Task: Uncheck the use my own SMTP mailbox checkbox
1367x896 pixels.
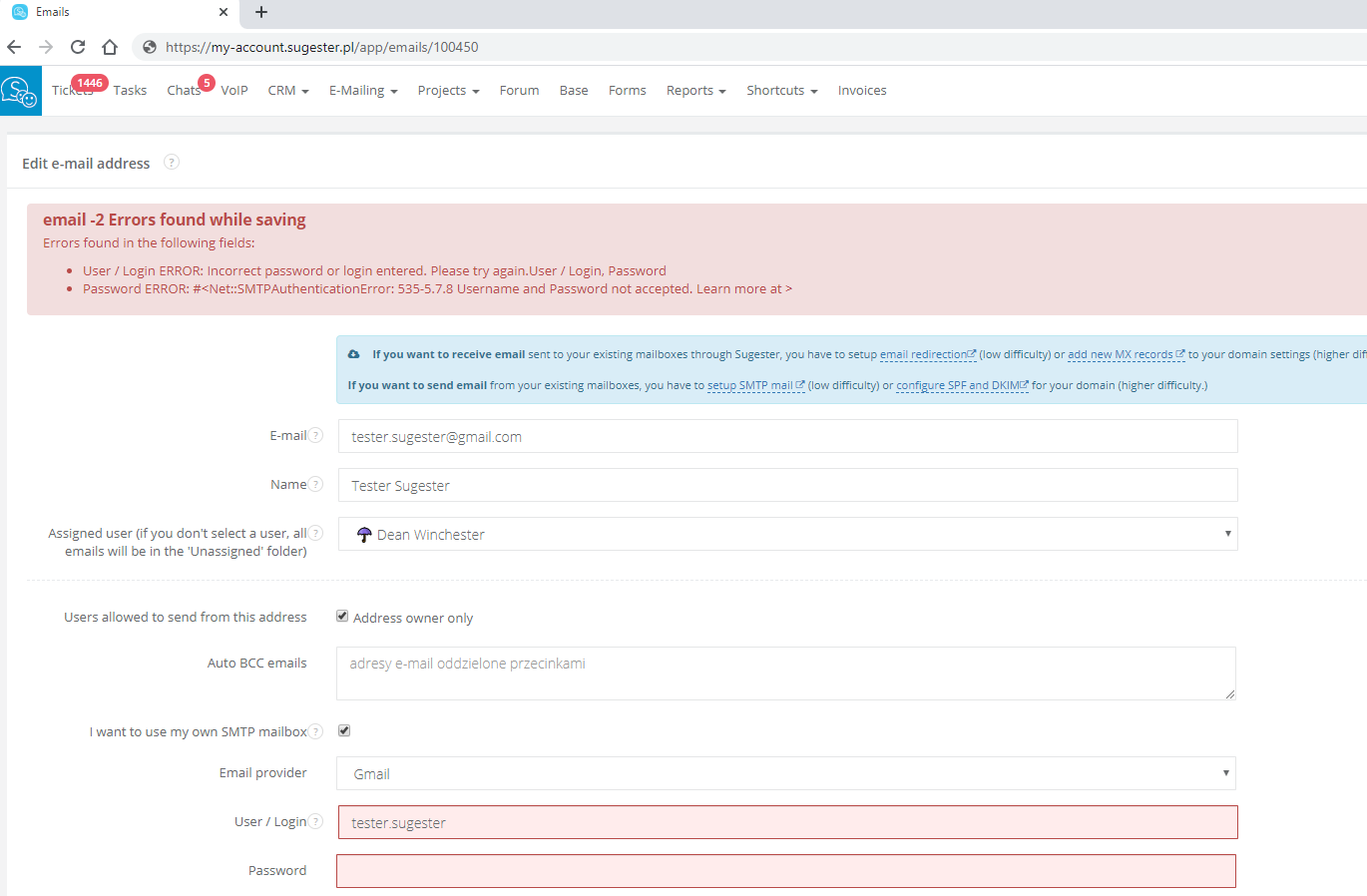Action: click(344, 730)
